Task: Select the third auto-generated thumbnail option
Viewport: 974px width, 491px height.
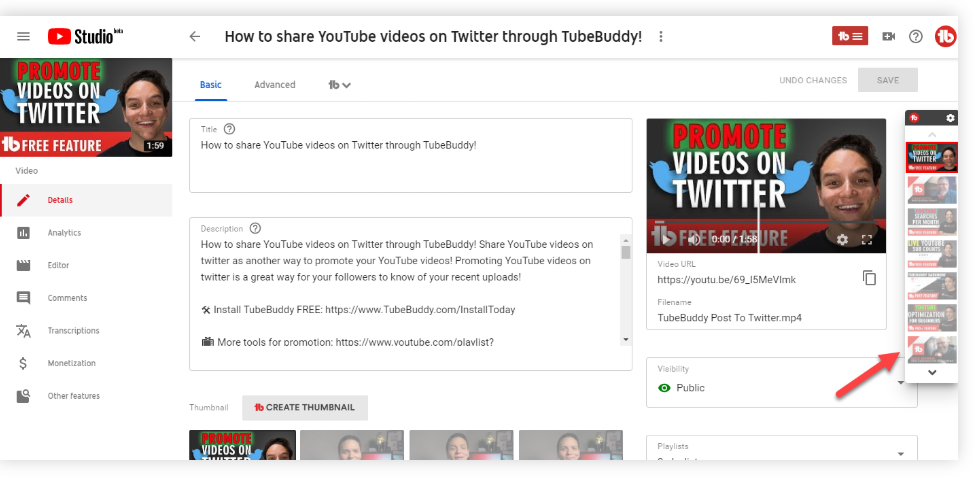Action: pyautogui.click(x=462, y=445)
